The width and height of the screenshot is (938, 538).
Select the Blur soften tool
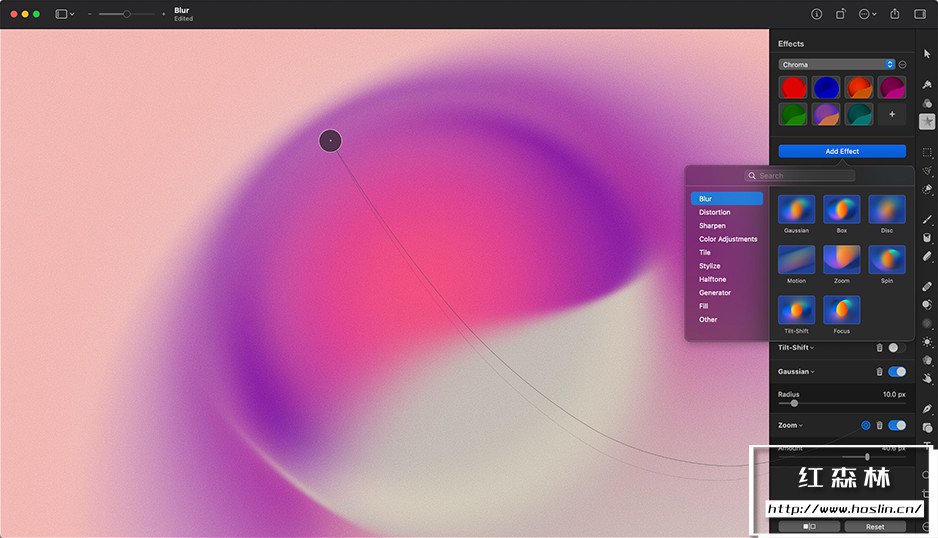(927, 323)
